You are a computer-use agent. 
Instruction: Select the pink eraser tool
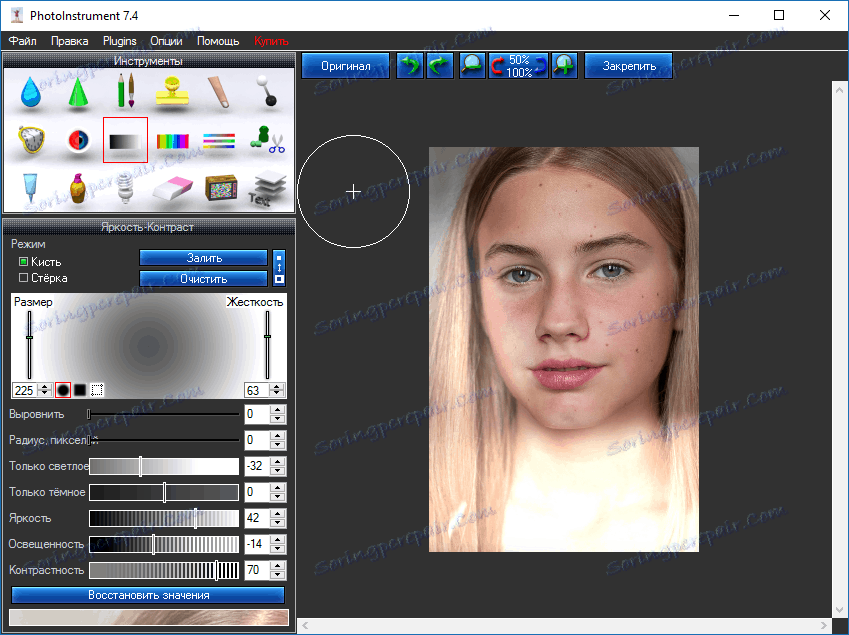coord(173,187)
